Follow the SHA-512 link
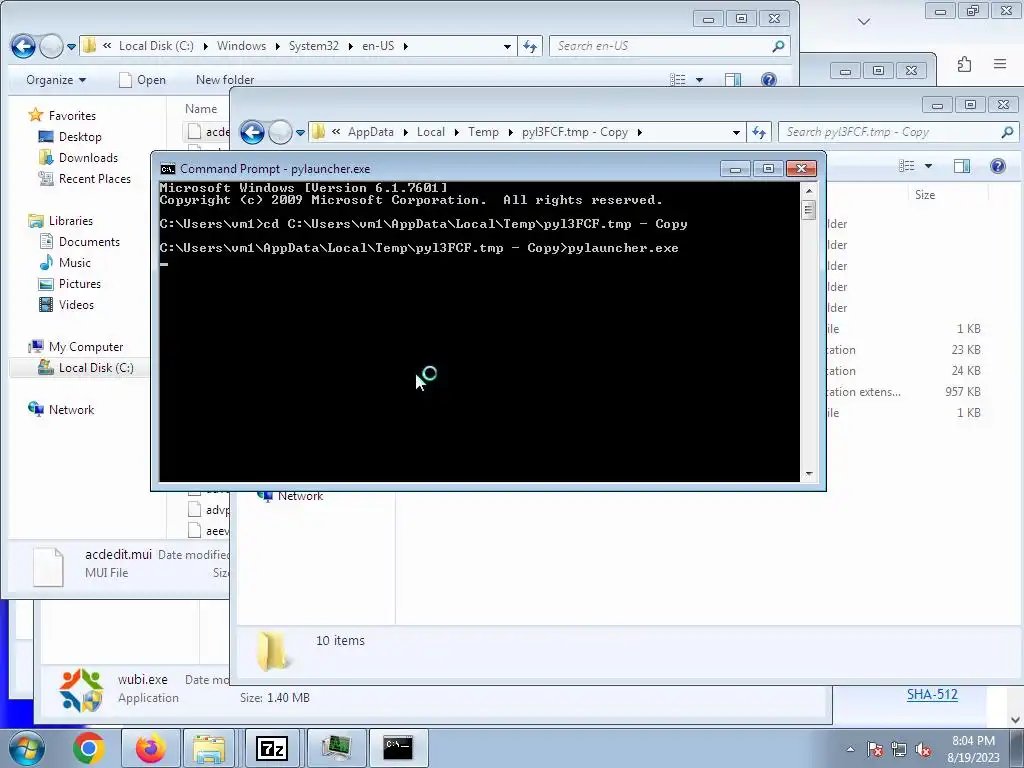 [932, 694]
